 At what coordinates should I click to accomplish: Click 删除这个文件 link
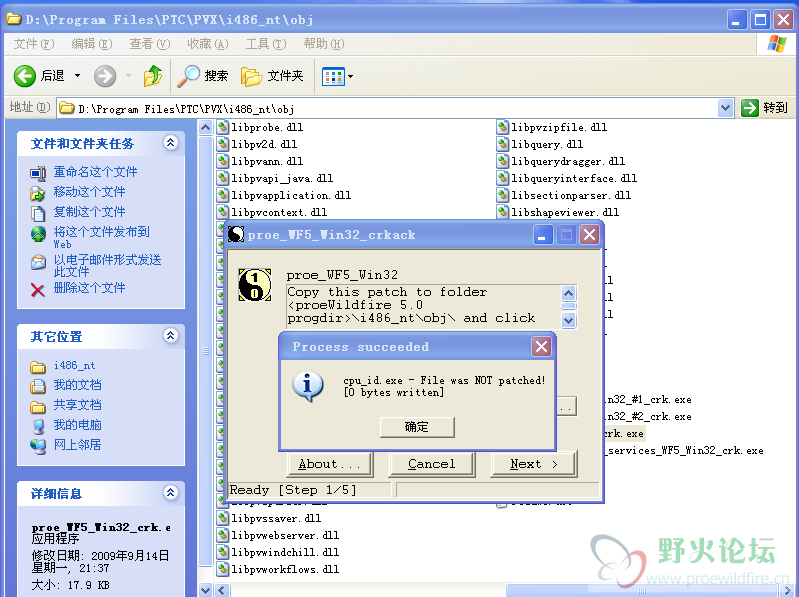pyautogui.click(x=89, y=288)
